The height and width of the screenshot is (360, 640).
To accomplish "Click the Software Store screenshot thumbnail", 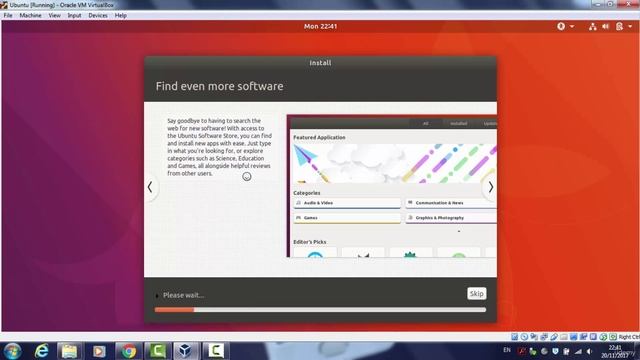I will click(x=392, y=186).
